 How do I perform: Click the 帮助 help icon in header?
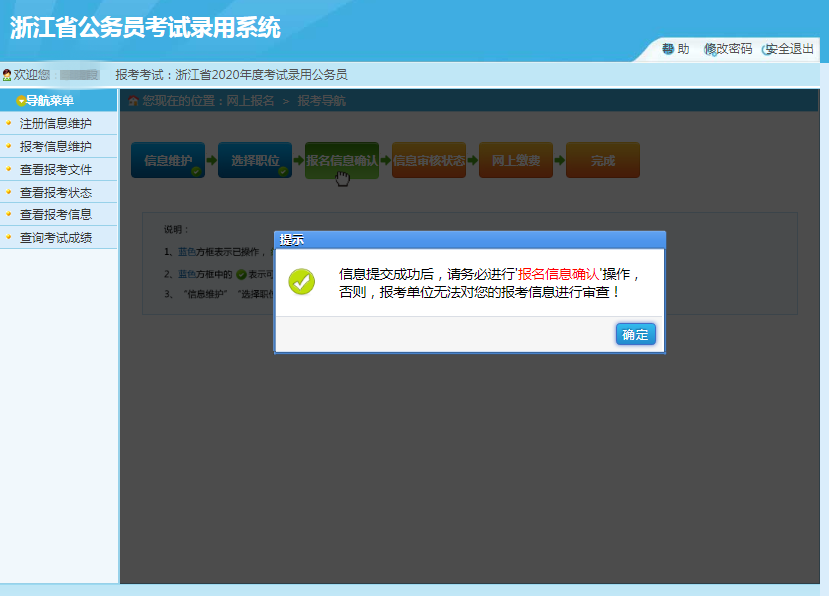pos(668,49)
